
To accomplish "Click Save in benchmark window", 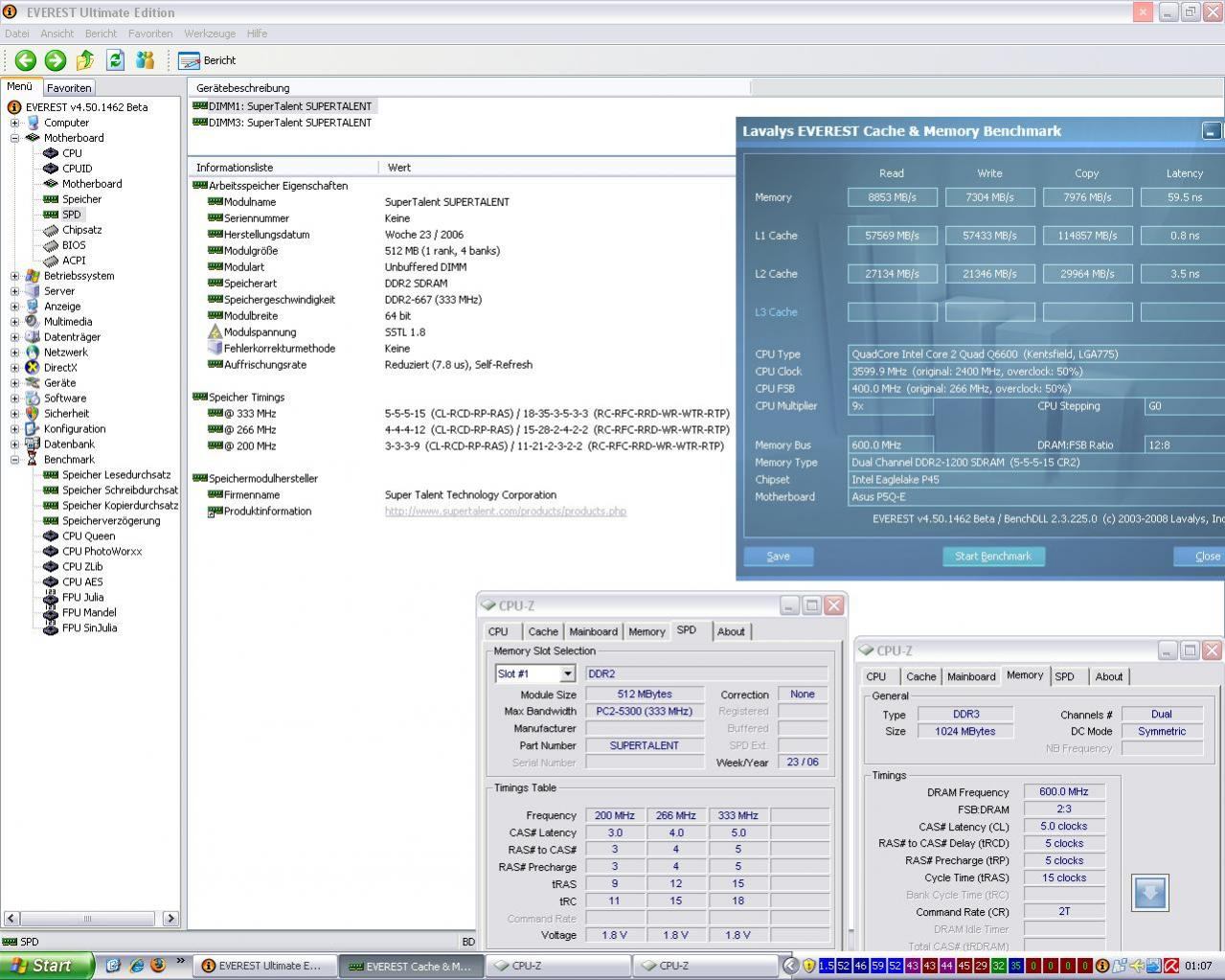I will 779,557.
